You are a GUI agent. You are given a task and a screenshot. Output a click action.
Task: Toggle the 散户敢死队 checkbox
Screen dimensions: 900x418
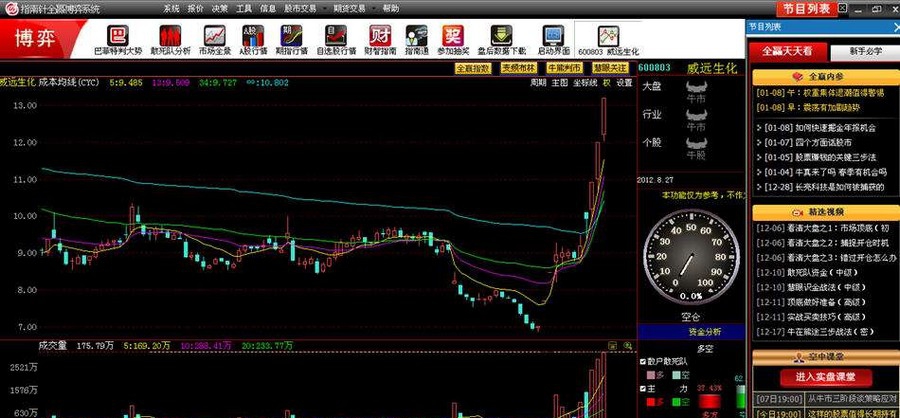click(x=643, y=361)
